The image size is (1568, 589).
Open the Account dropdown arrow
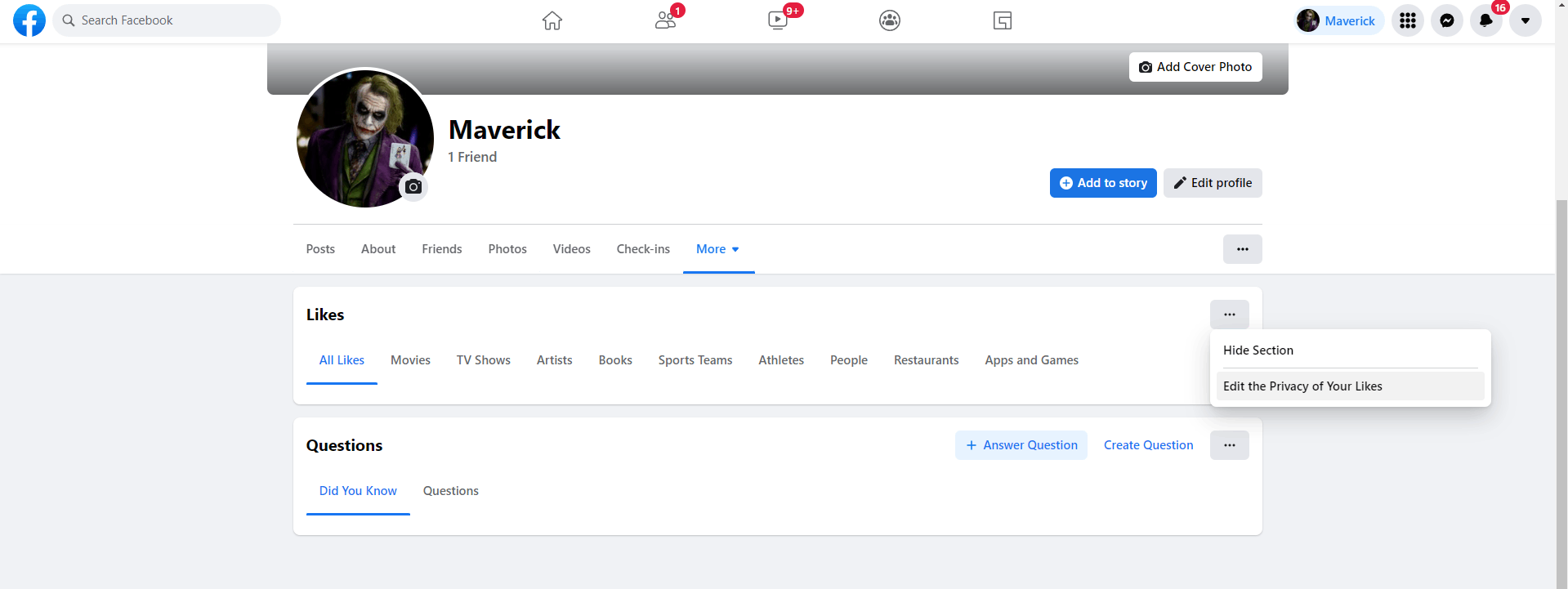(1526, 20)
